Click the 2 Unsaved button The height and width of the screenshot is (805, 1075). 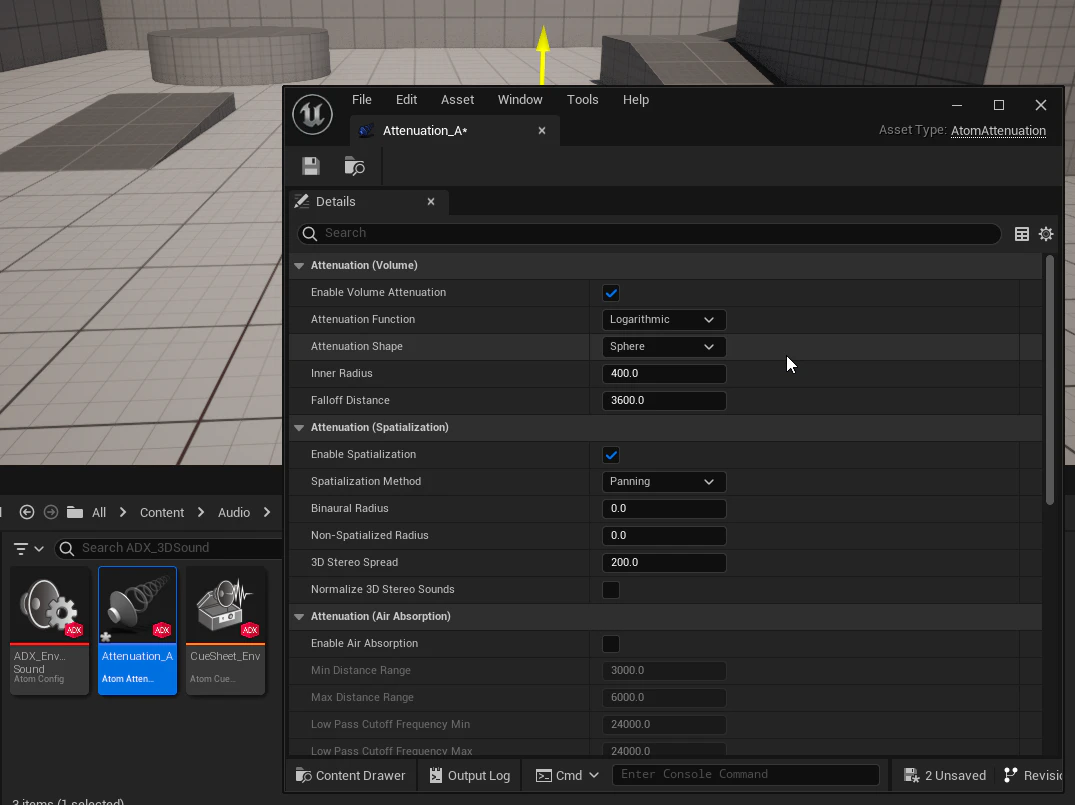[x=945, y=776]
